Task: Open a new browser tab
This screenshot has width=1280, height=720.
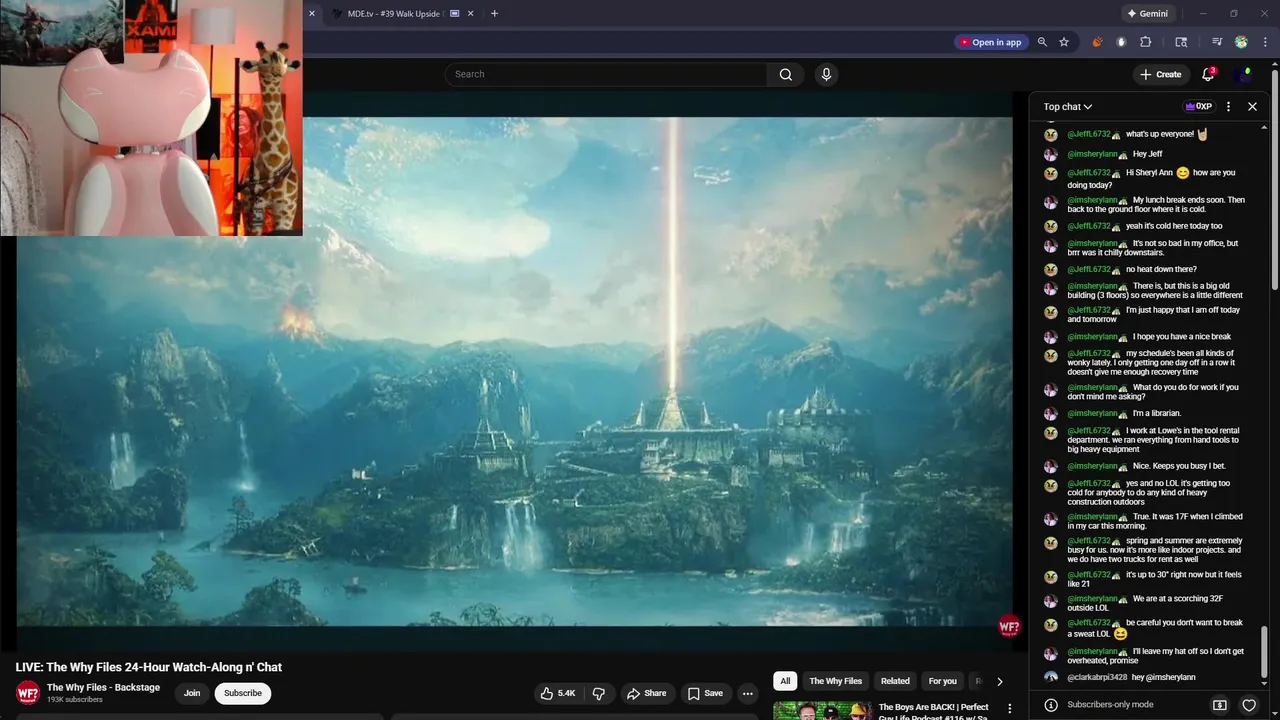Action: click(x=494, y=13)
